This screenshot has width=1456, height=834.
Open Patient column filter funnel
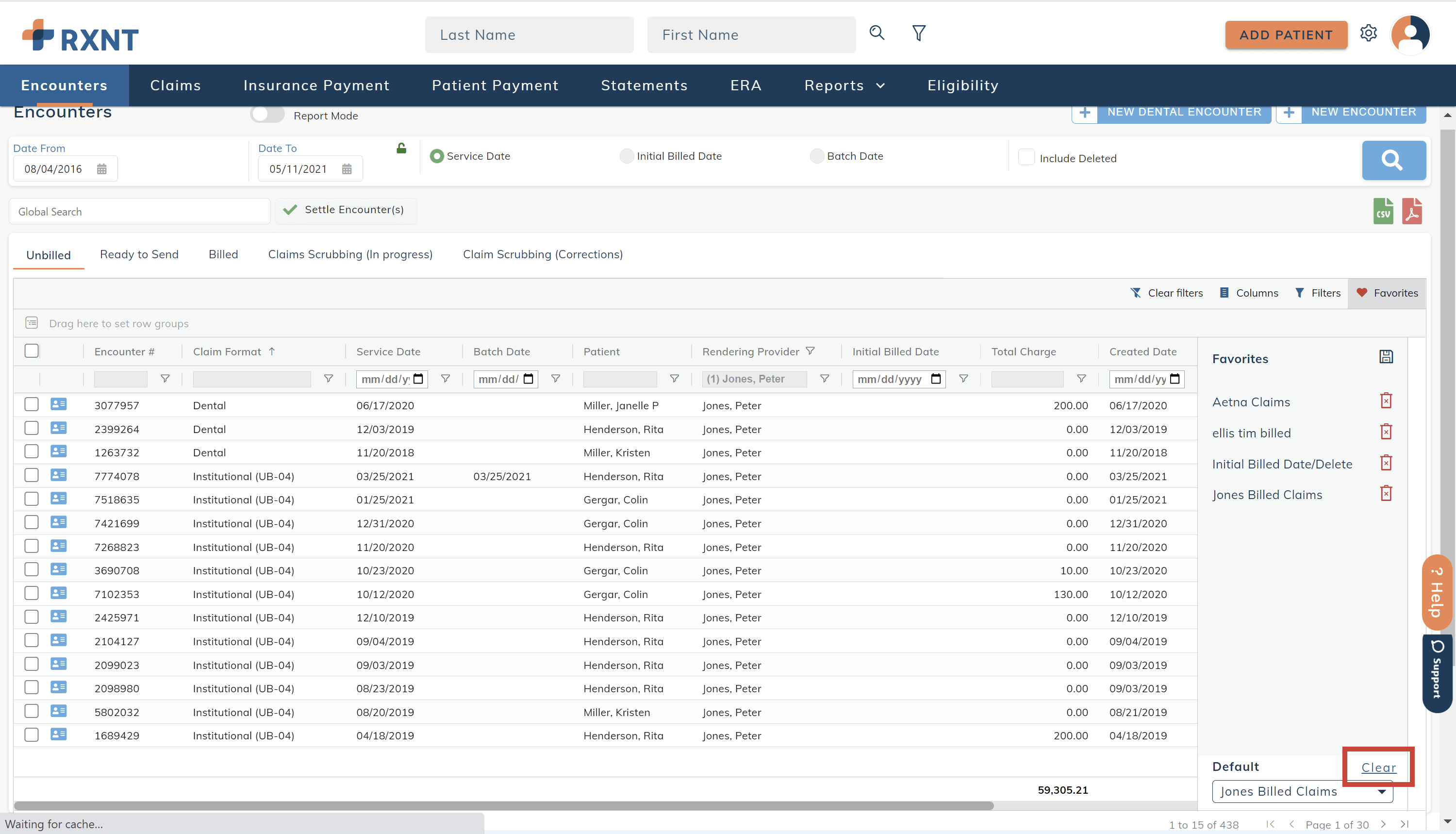click(675, 379)
